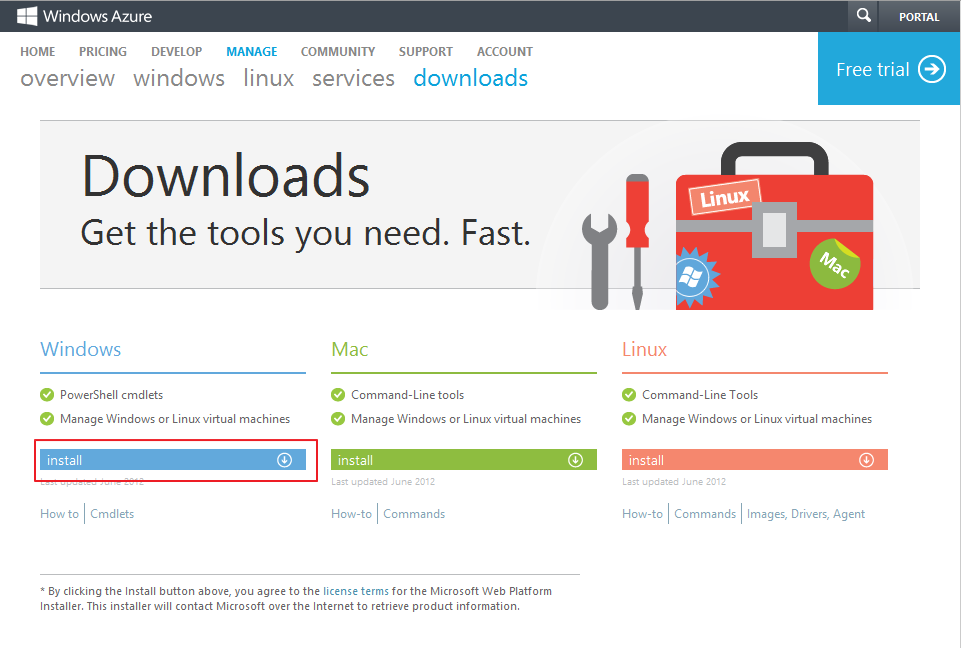Click the download arrow on Mac install
The height and width of the screenshot is (648, 961).
pos(575,460)
